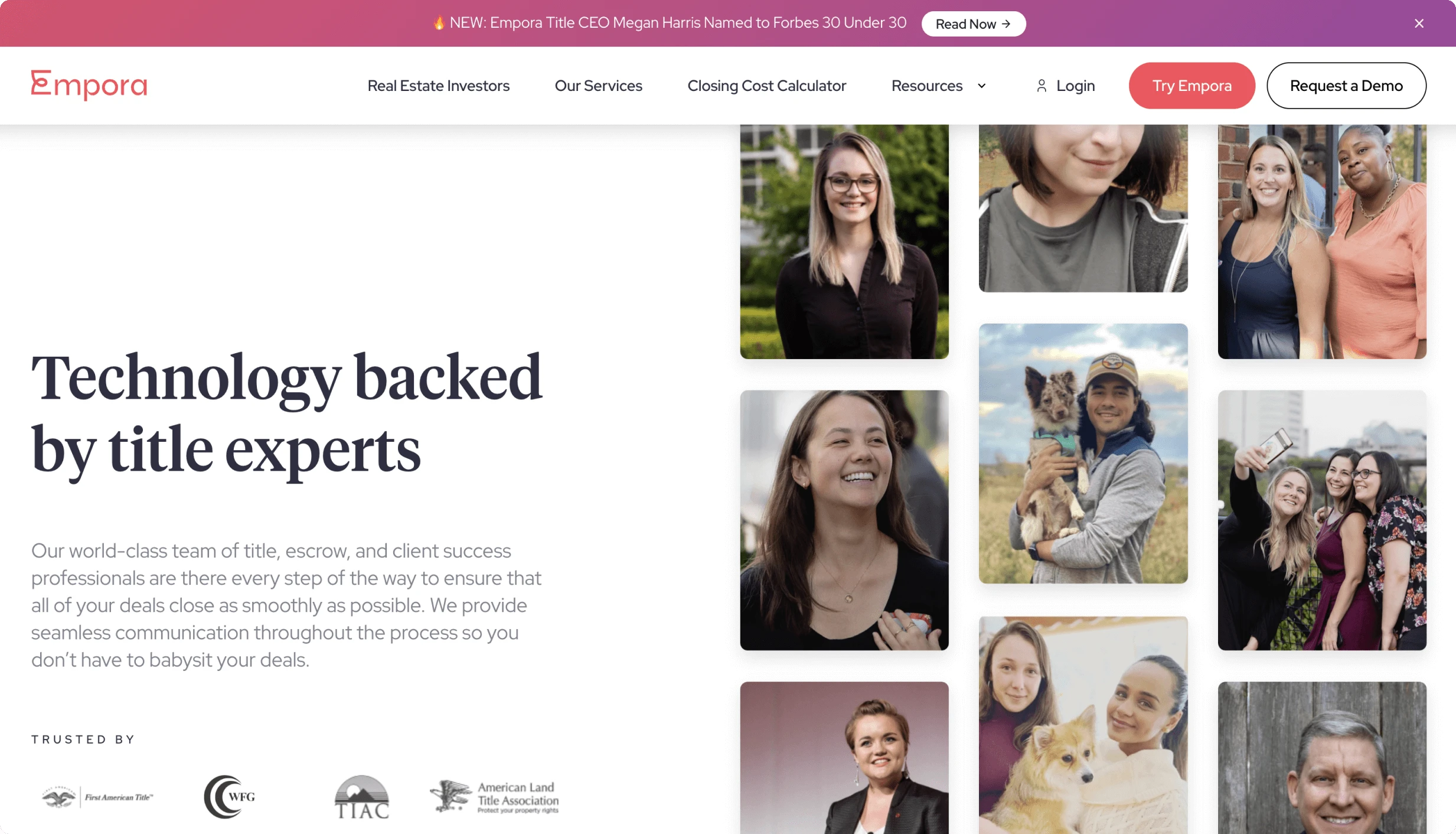Dismiss the announcement banner with the X icon
This screenshot has width=1456, height=834.
coord(1419,24)
